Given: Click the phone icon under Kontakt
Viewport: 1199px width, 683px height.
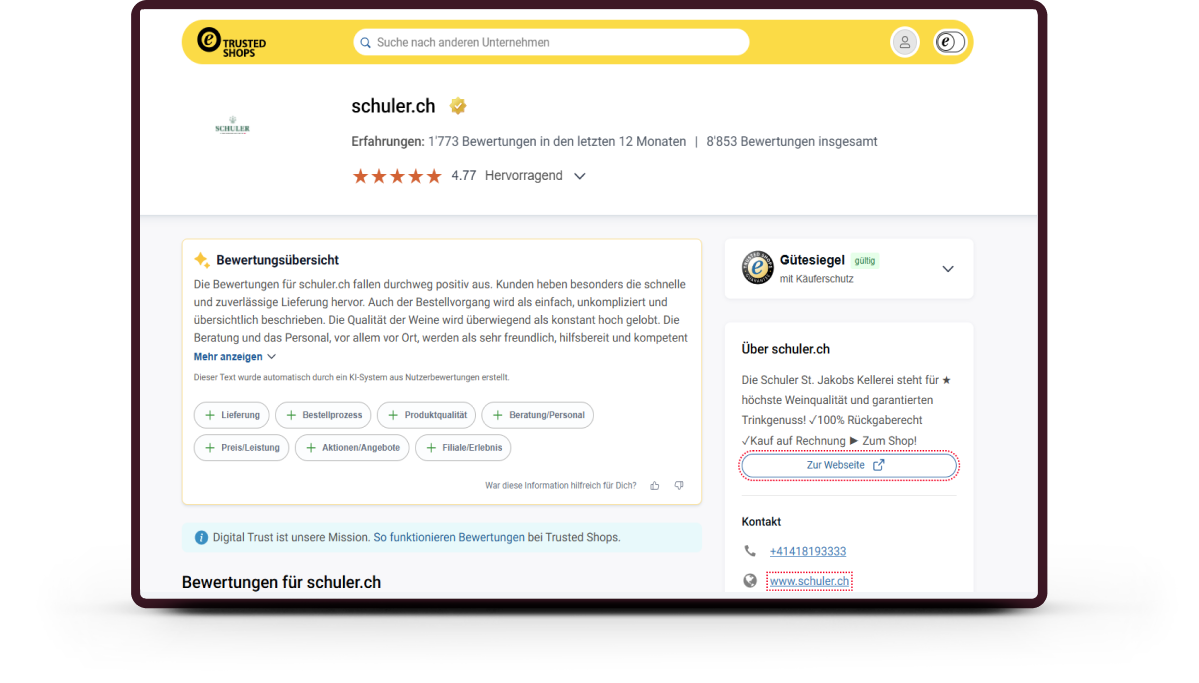Looking at the screenshot, I should (x=750, y=551).
